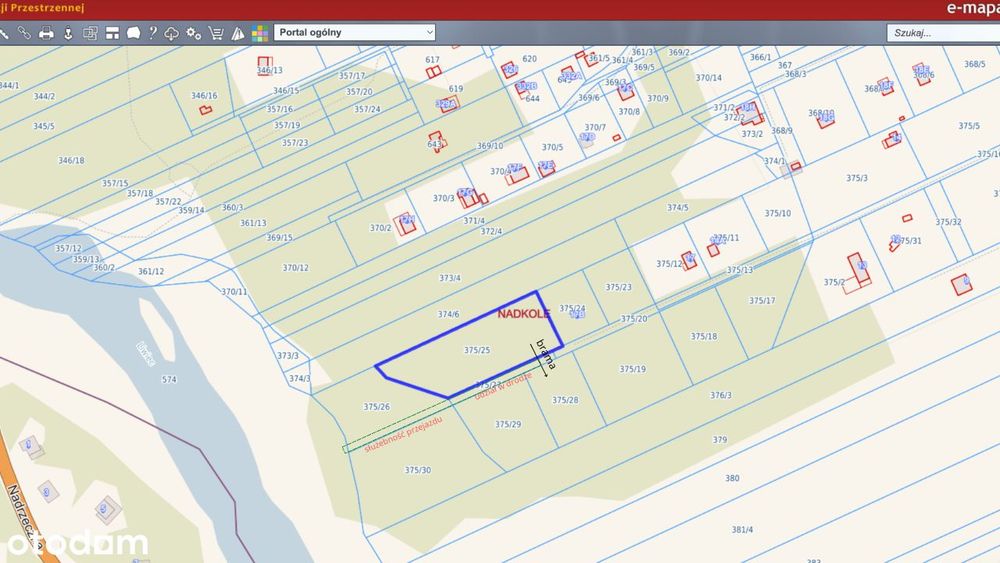Click the e-mapa logo text

(x=973, y=8)
